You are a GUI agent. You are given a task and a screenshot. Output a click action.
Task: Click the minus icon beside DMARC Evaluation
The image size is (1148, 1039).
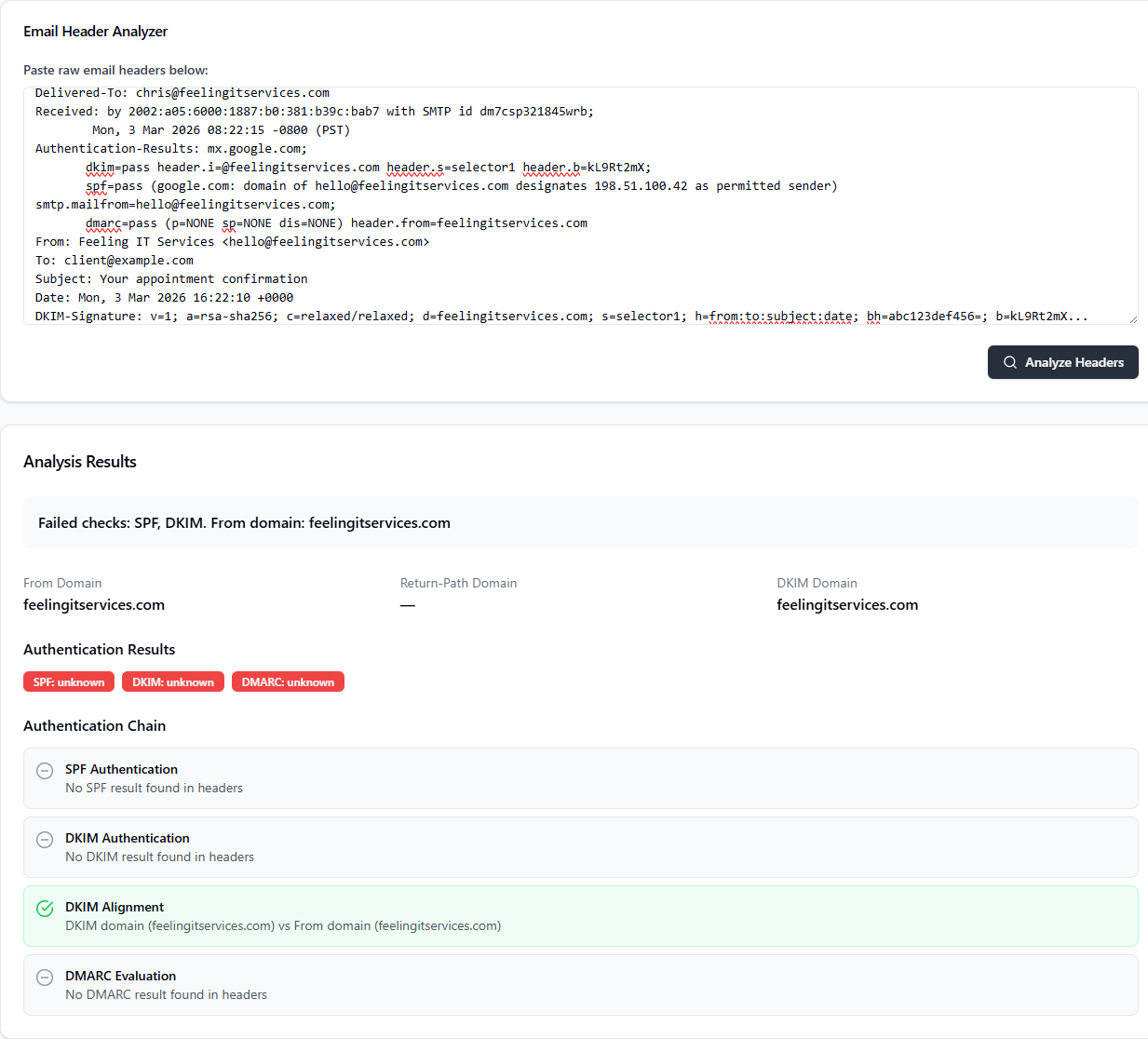[45, 977]
